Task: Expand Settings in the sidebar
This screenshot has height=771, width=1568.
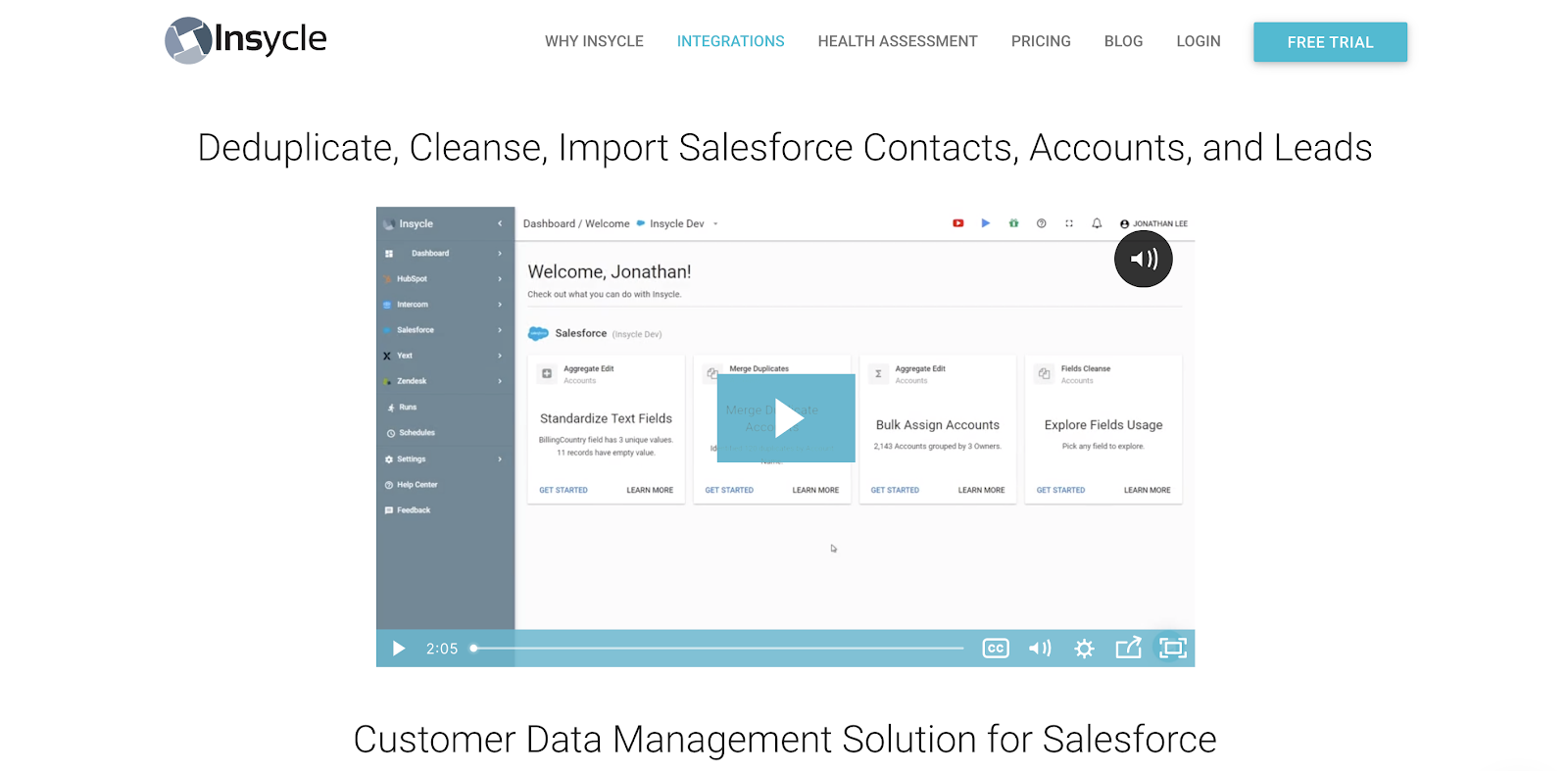Action: [446, 458]
